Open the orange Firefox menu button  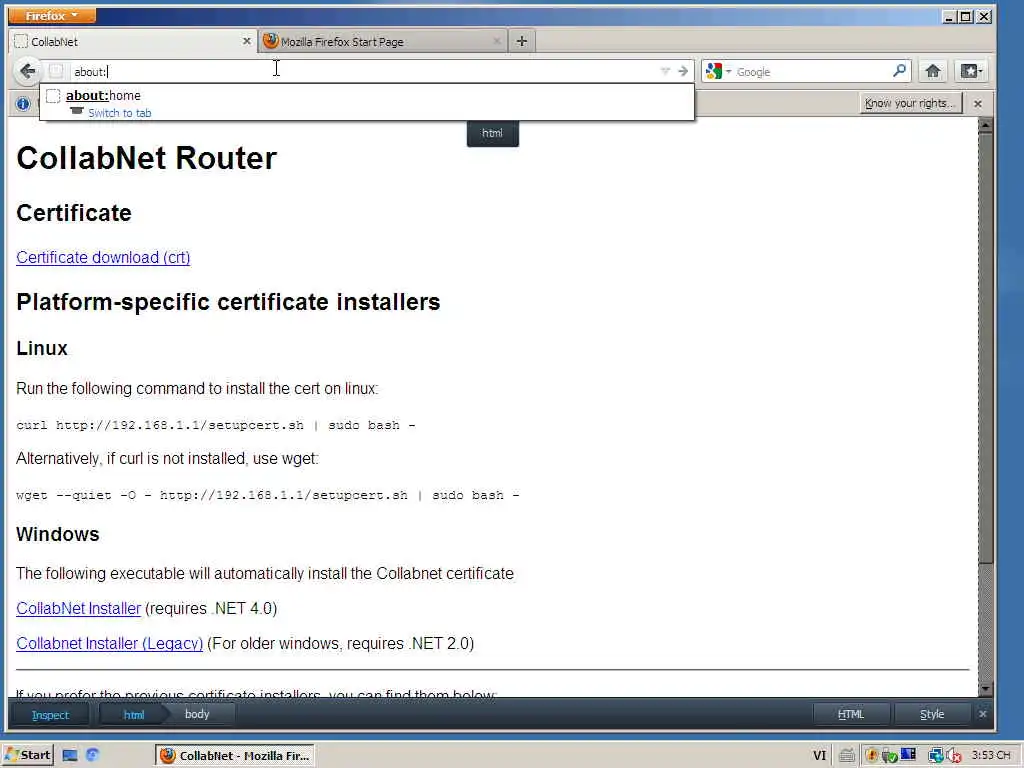[x=52, y=15]
